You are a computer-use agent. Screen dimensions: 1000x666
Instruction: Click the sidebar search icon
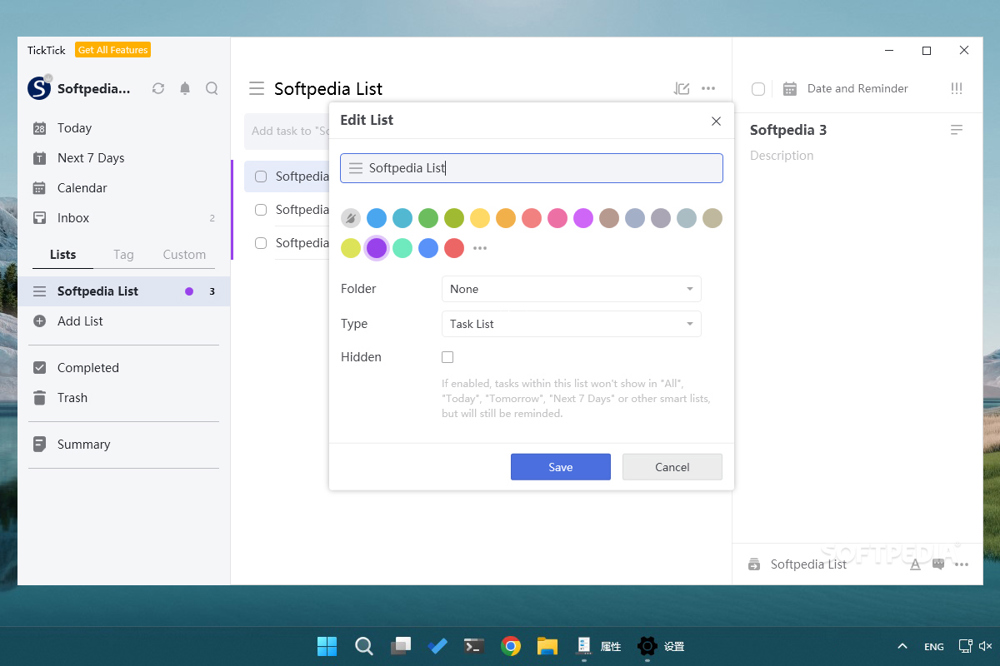click(x=212, y=89)
